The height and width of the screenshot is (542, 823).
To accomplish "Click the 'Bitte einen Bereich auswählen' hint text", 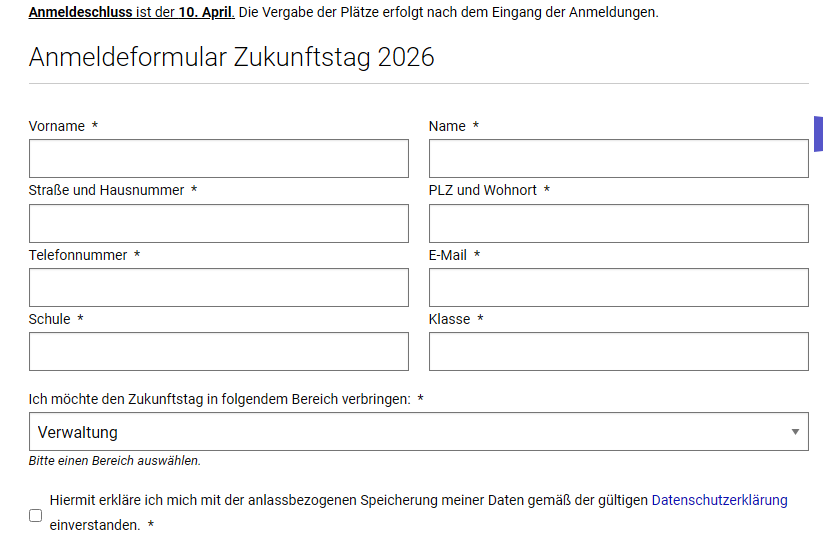I will (114, 461).
